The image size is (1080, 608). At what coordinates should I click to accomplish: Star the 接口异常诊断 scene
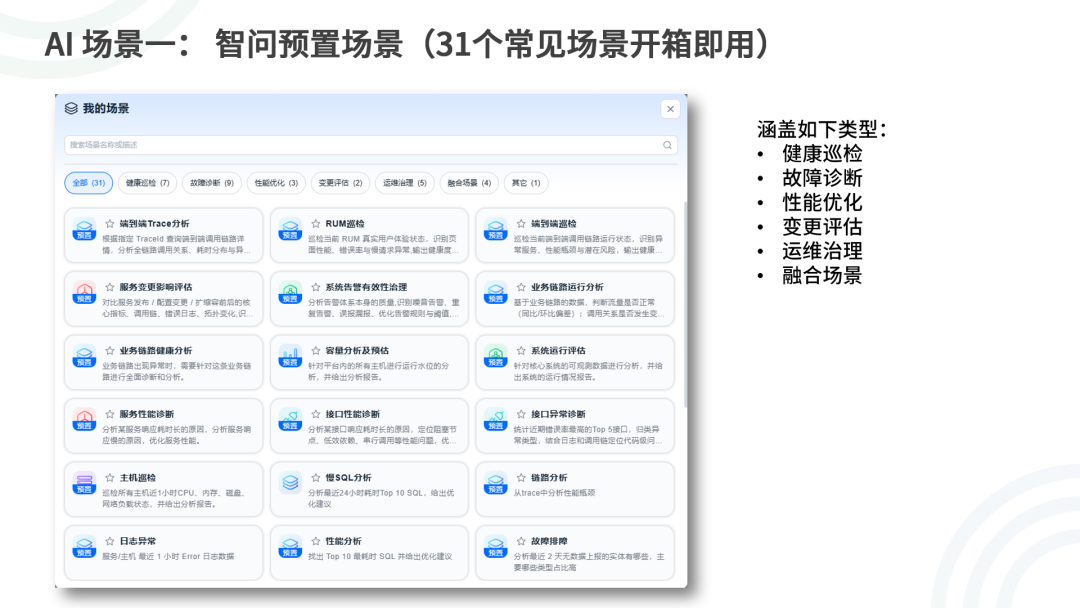pyautogui.click(x=521, y=414)
